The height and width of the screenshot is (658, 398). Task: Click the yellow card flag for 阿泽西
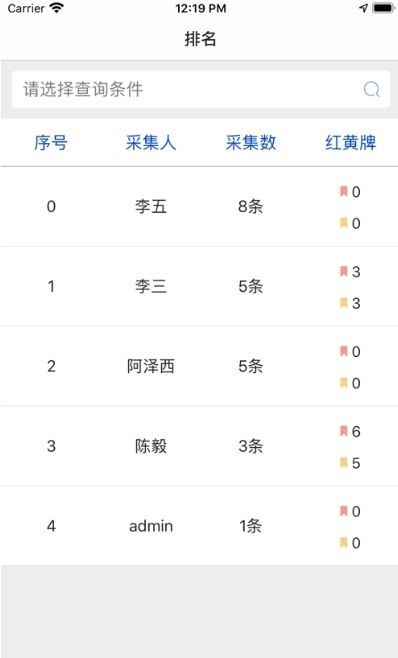click(344, 383)
